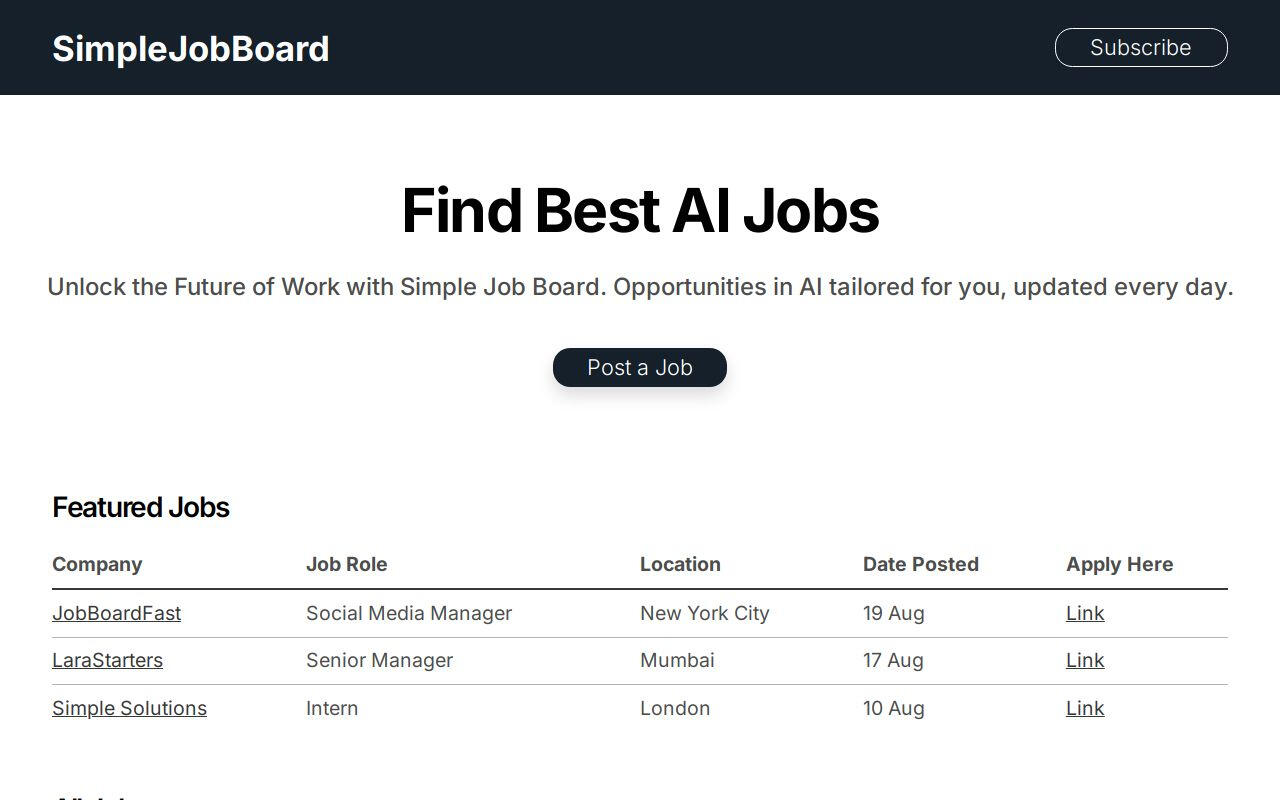Select the Social Media Manager role cell
Image resolution: width=1280 pixels, height=800 pixels.
coord(409,613)
